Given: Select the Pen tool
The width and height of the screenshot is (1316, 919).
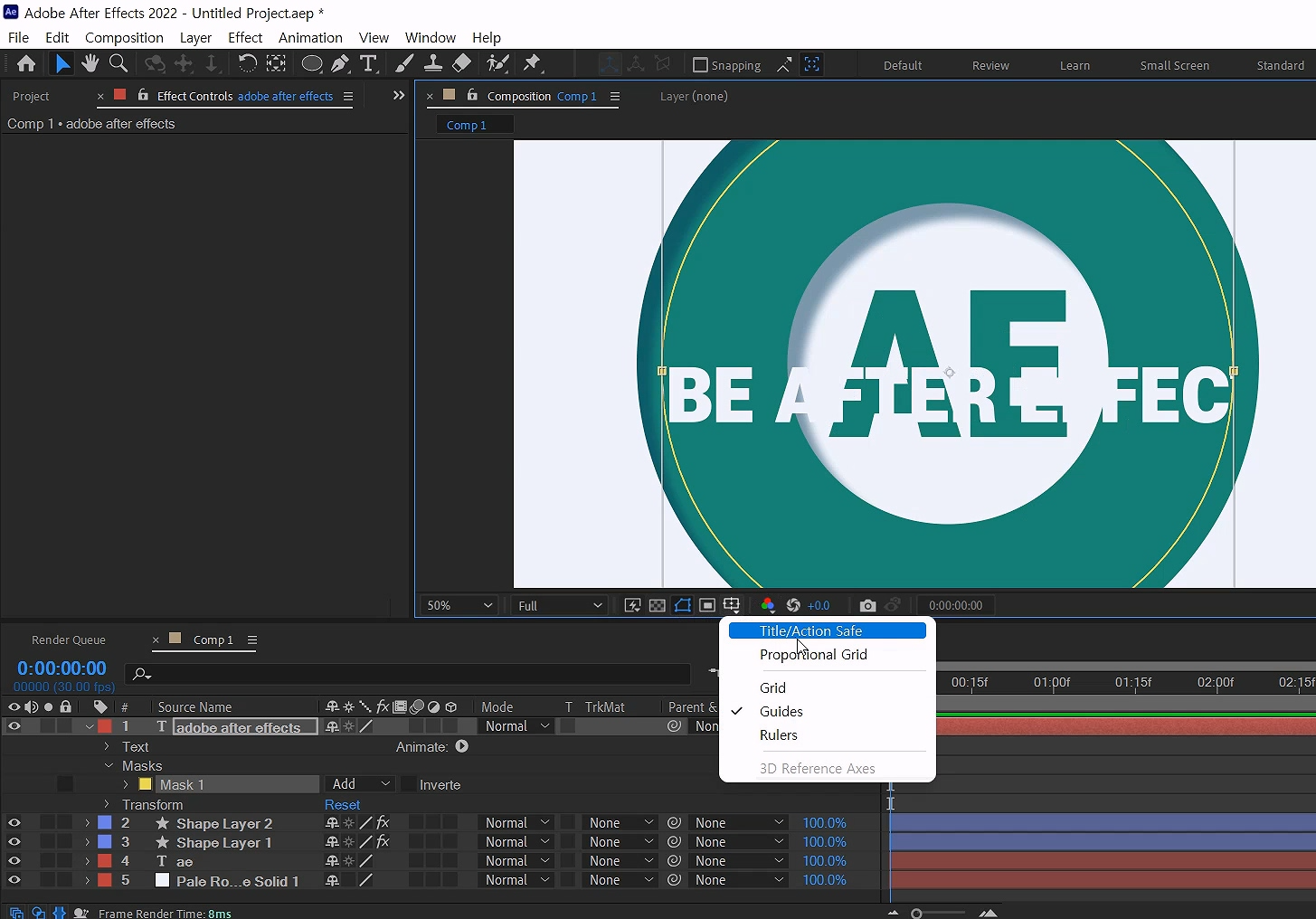Looking at the screenshot, I should click(340, 63).
